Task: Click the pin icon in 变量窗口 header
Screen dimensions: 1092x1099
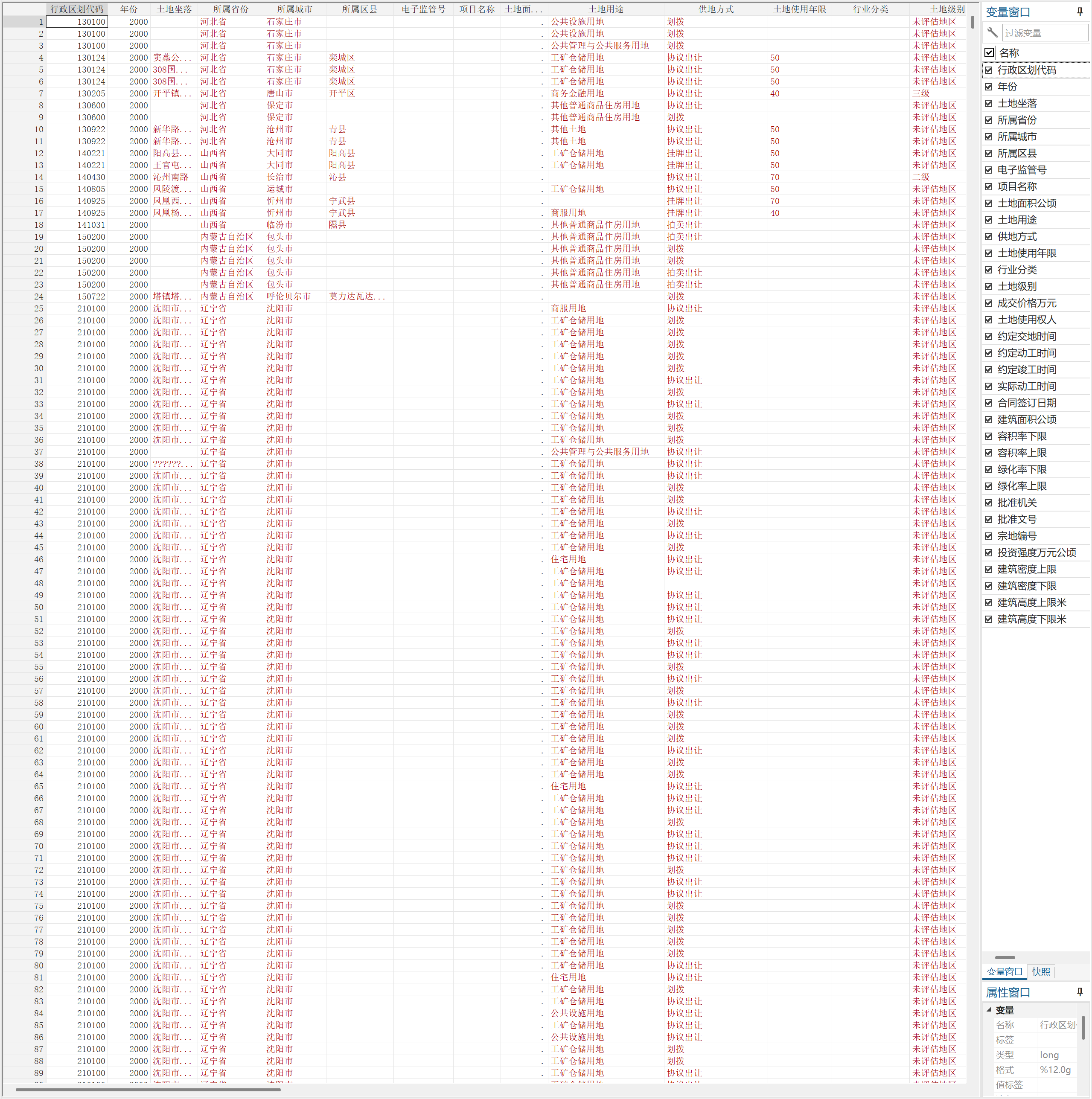Action: (x=1080, y=12)
